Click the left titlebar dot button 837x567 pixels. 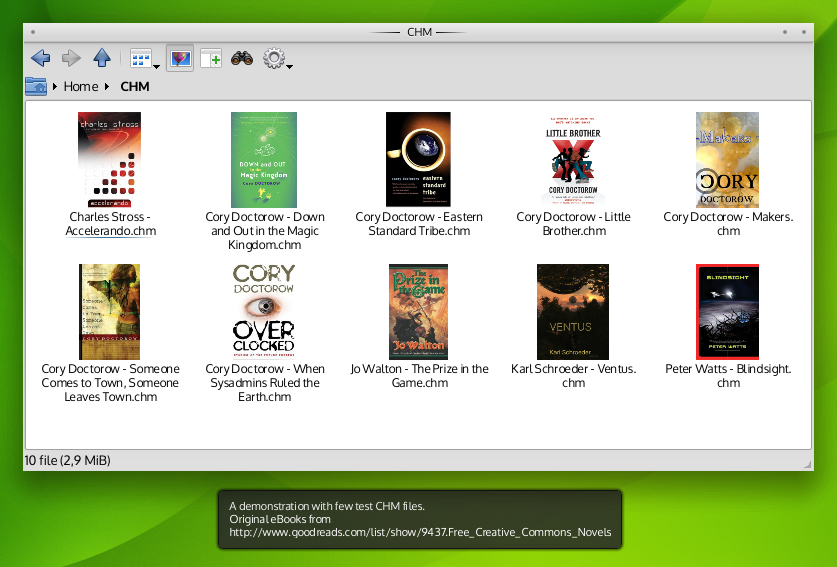pyautogui.click(x=33, y=32)
